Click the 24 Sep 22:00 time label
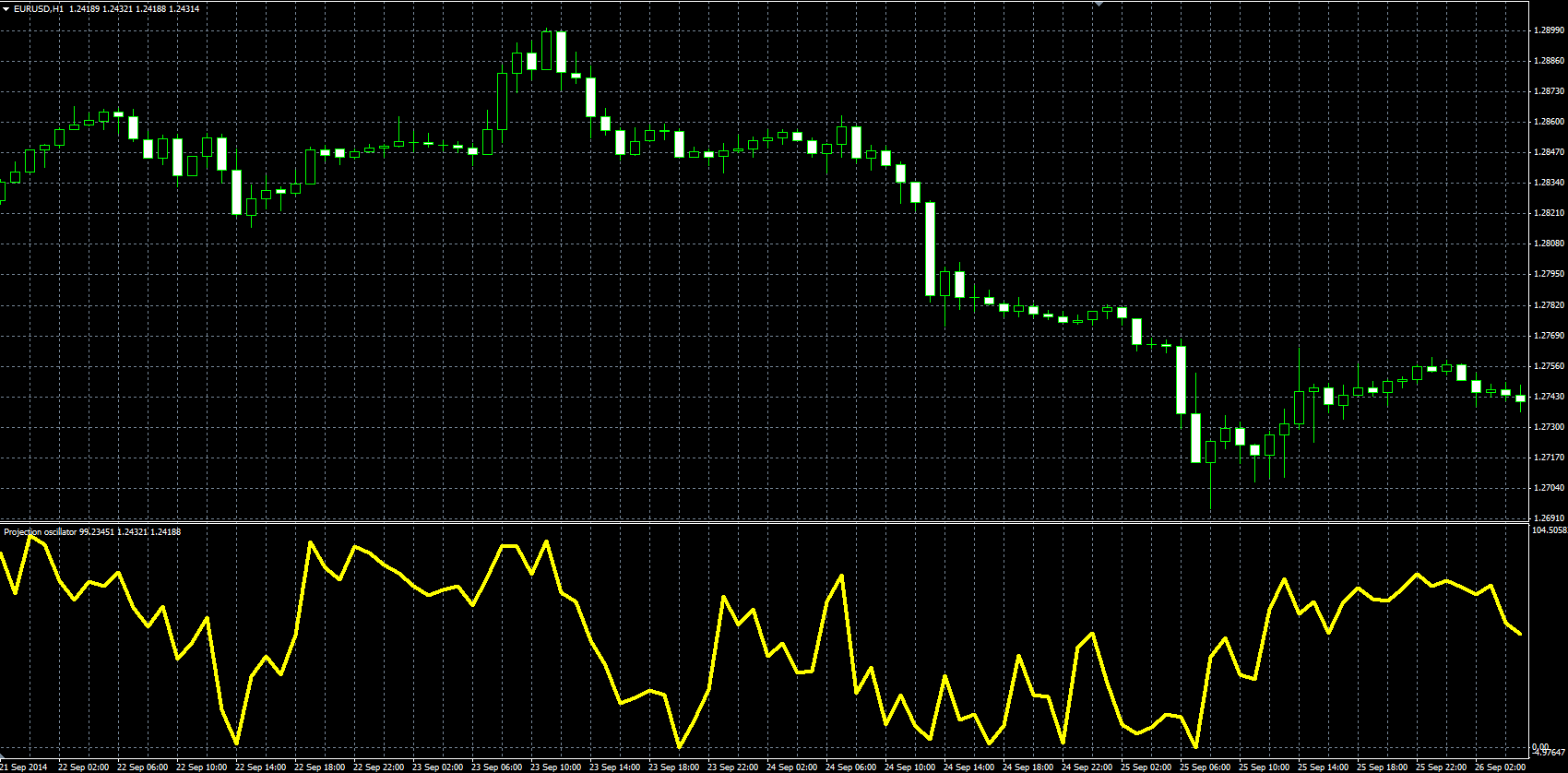1568x773 pixels. tap(1087, 767)
